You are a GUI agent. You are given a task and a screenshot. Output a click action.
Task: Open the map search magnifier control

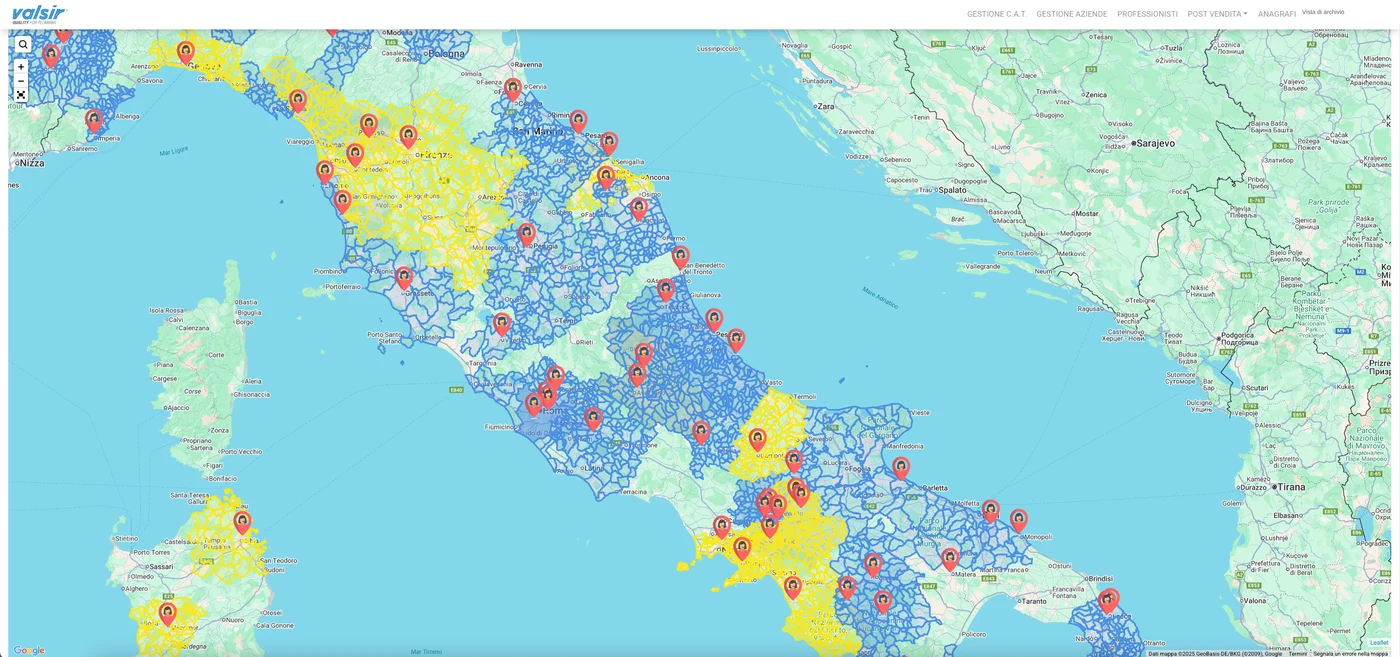[23, 45]
